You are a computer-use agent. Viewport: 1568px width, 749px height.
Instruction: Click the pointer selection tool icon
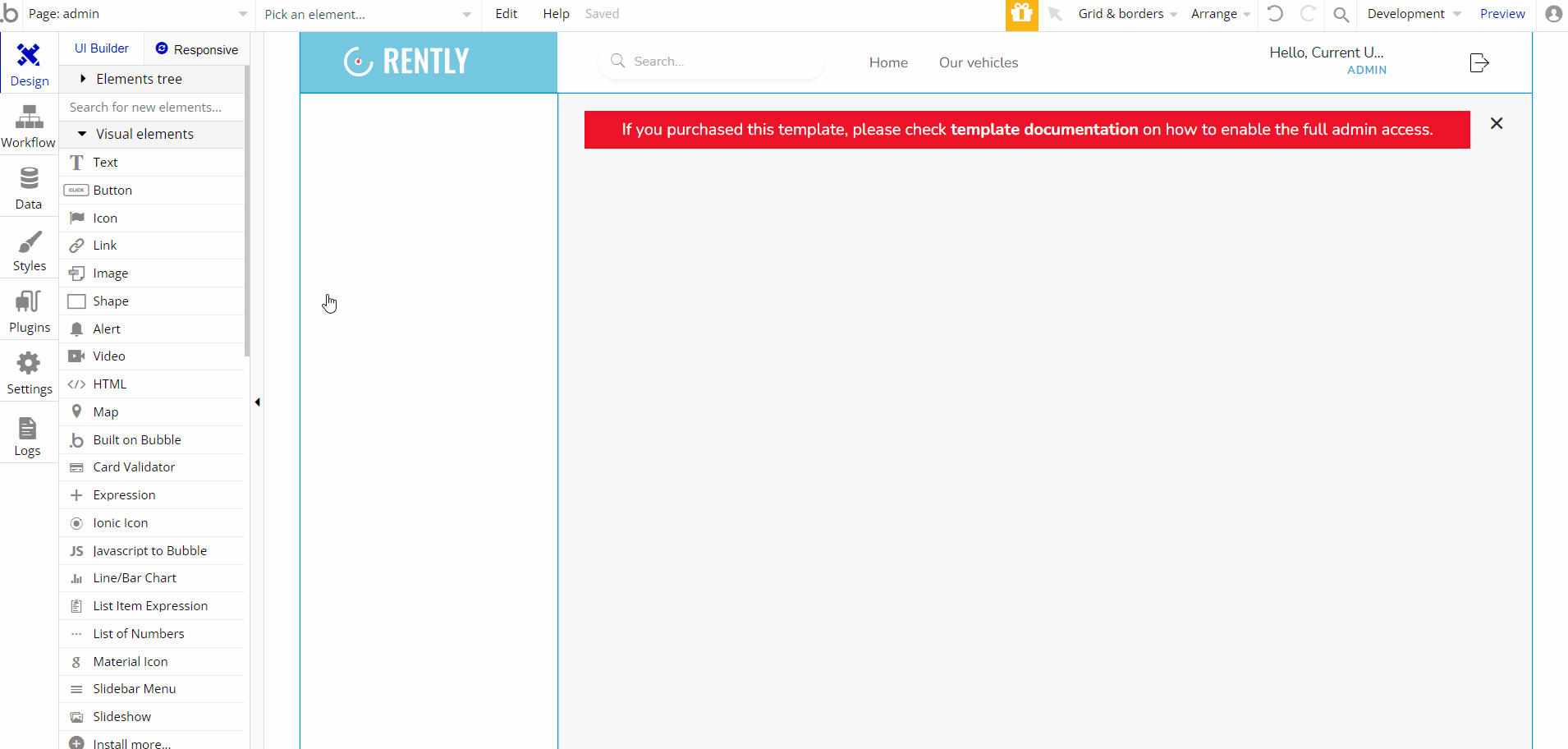(1055, 14)
